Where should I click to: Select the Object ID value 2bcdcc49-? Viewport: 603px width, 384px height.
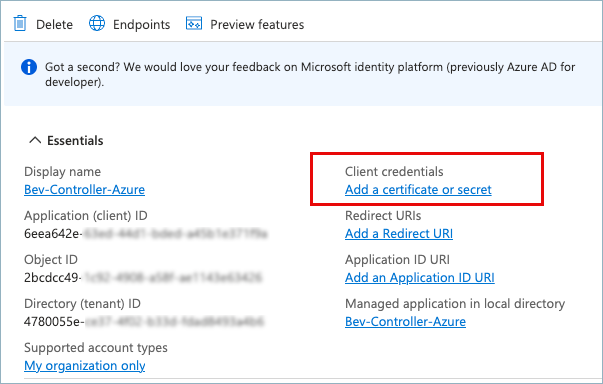pyautogui.click(x=52, y=278)
